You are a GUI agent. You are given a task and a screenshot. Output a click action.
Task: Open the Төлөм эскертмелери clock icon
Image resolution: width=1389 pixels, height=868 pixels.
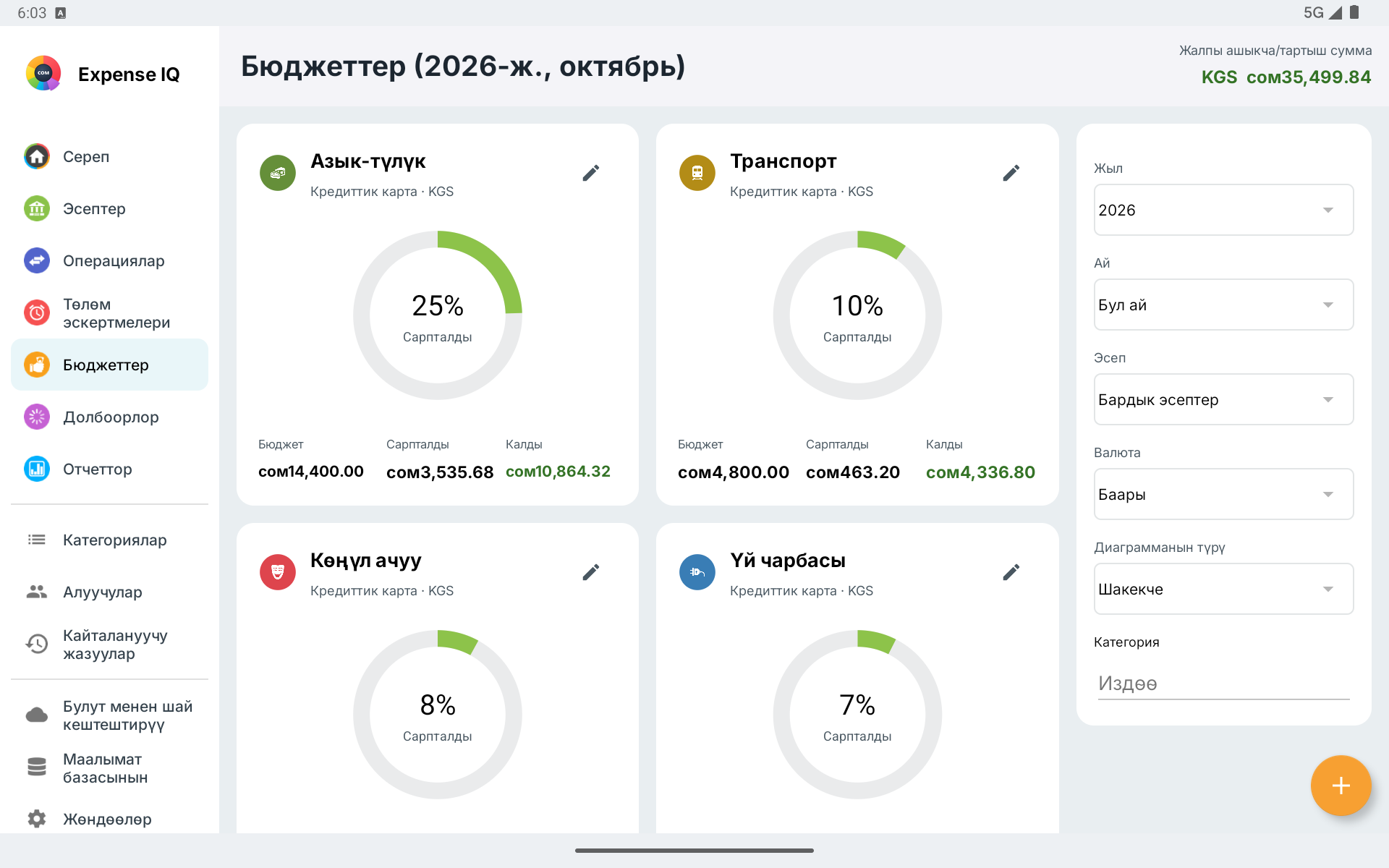click(37, 312)
